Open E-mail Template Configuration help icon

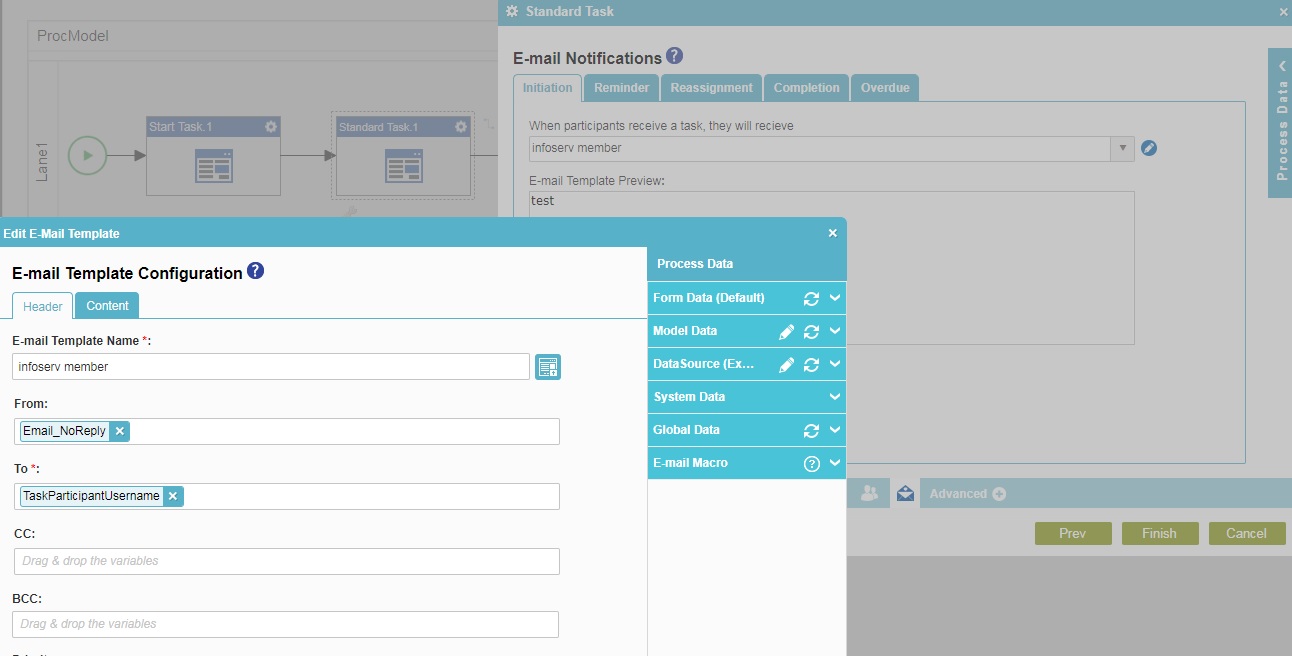tap(255, 271)
